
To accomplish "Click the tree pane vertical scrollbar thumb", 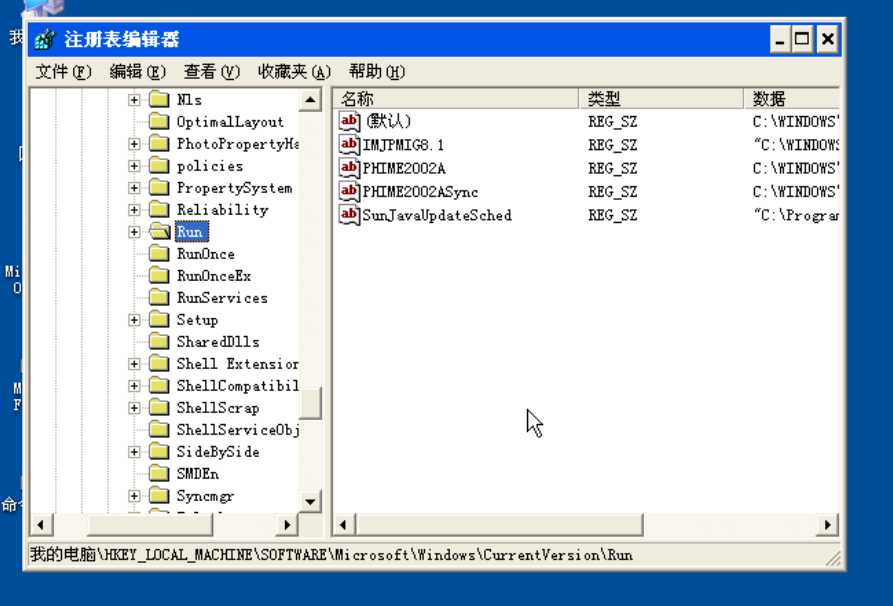I will [x=310, y=403].
